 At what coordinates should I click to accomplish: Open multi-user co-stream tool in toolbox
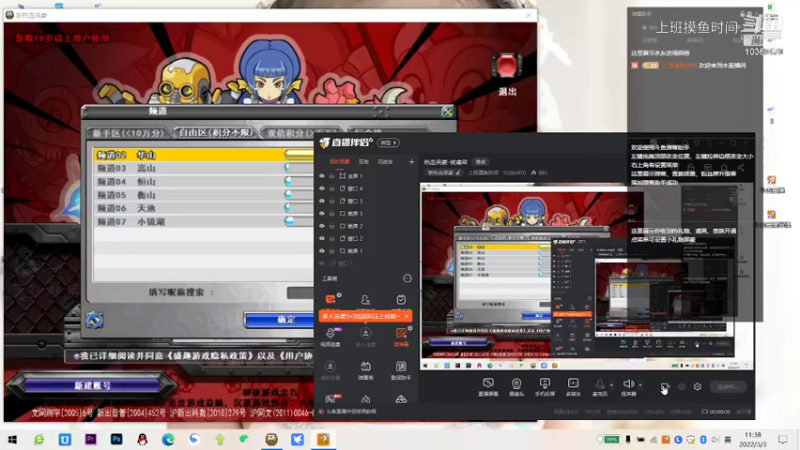tap(365, 337)
